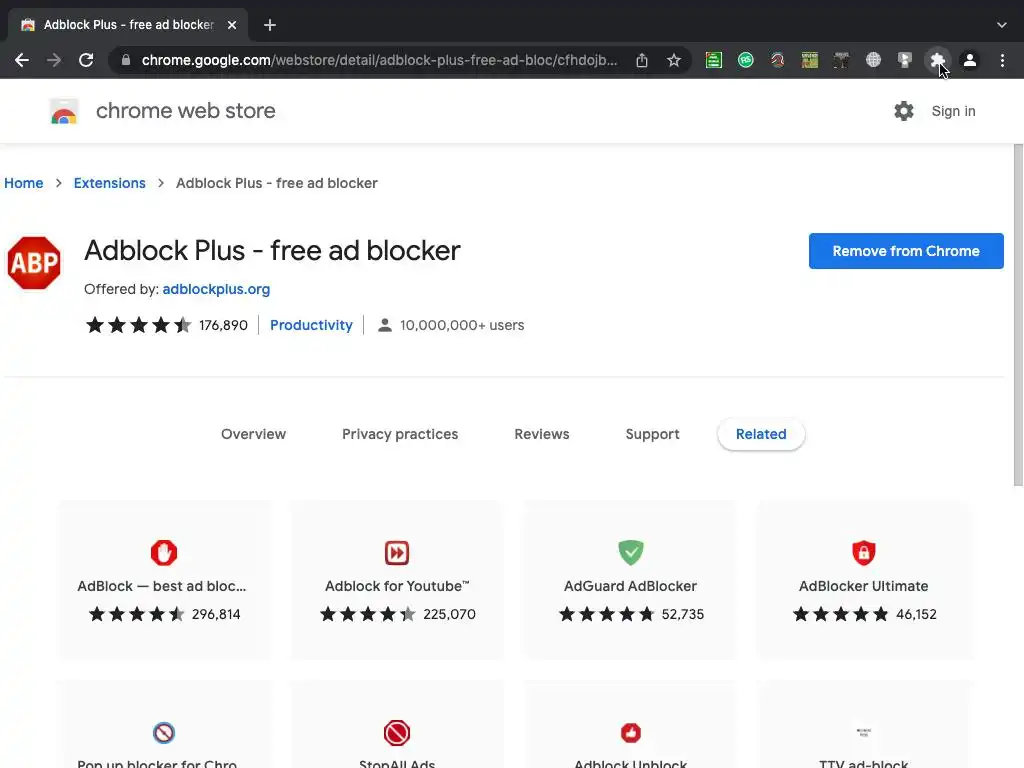Click the Pop up blocker icon
Screen dimensions: 1024x768
(164, 733)
